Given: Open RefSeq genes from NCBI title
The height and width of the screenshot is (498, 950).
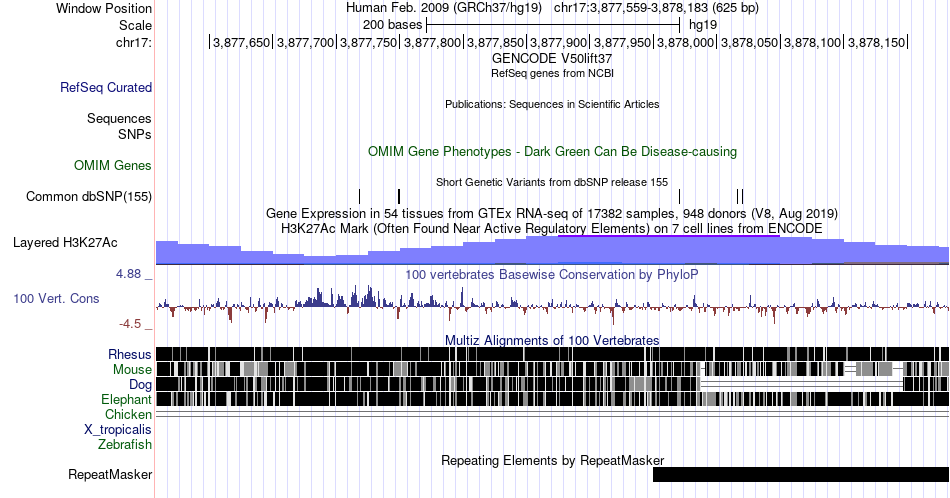Looking at the screenshot, I should 552,73.
